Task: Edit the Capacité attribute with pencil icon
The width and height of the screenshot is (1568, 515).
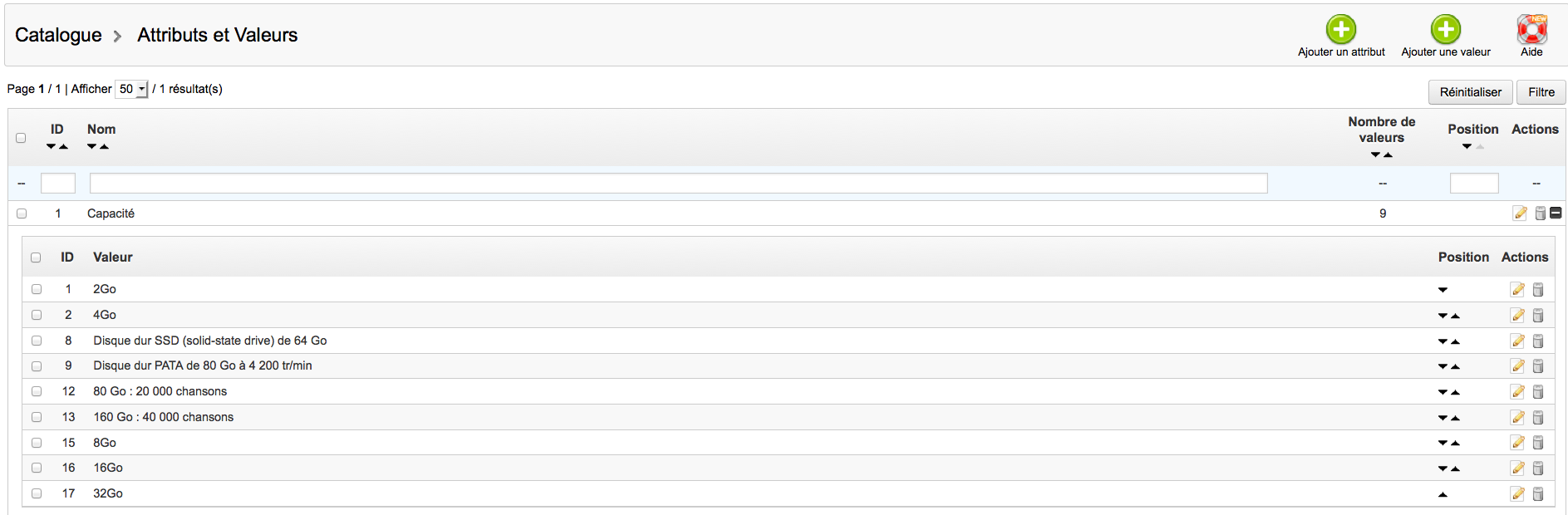Action: click(1519, 213)
